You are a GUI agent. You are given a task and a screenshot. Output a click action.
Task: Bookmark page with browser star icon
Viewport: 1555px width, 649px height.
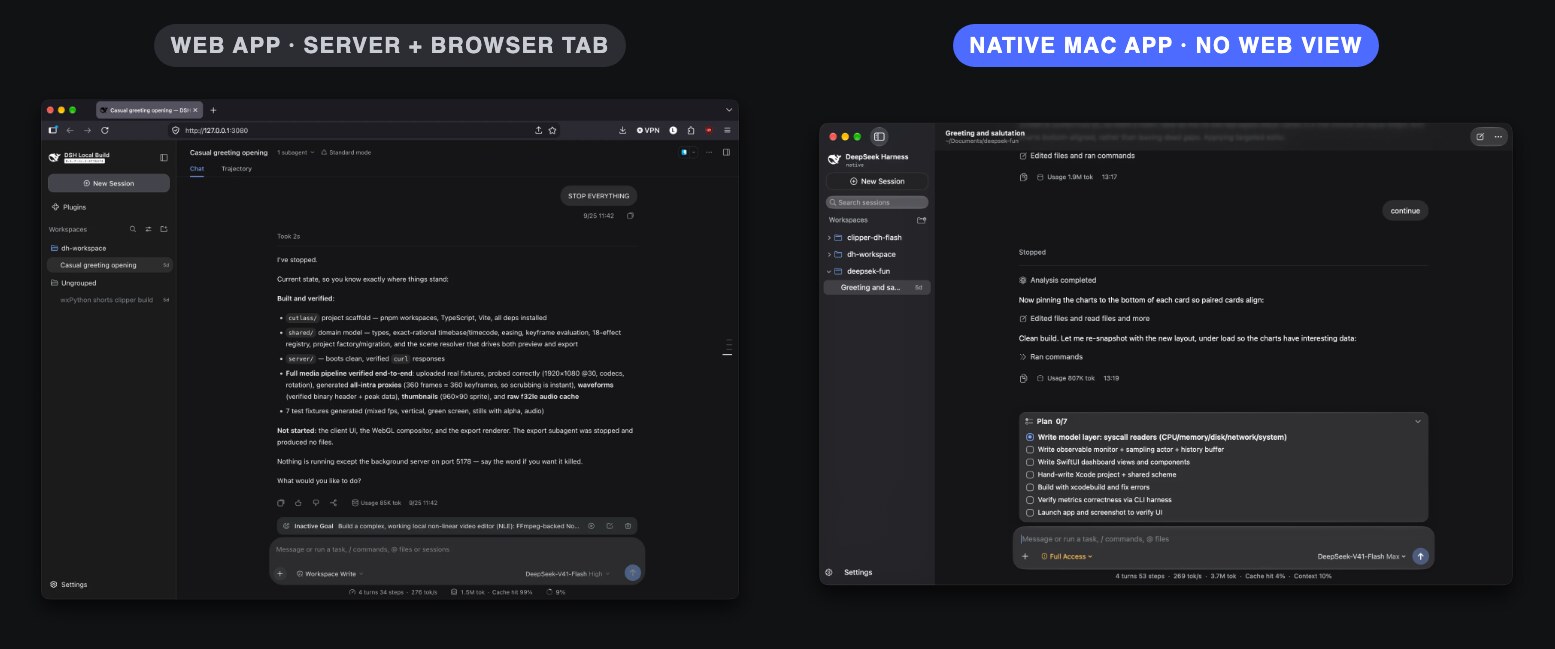coord(552,130)
